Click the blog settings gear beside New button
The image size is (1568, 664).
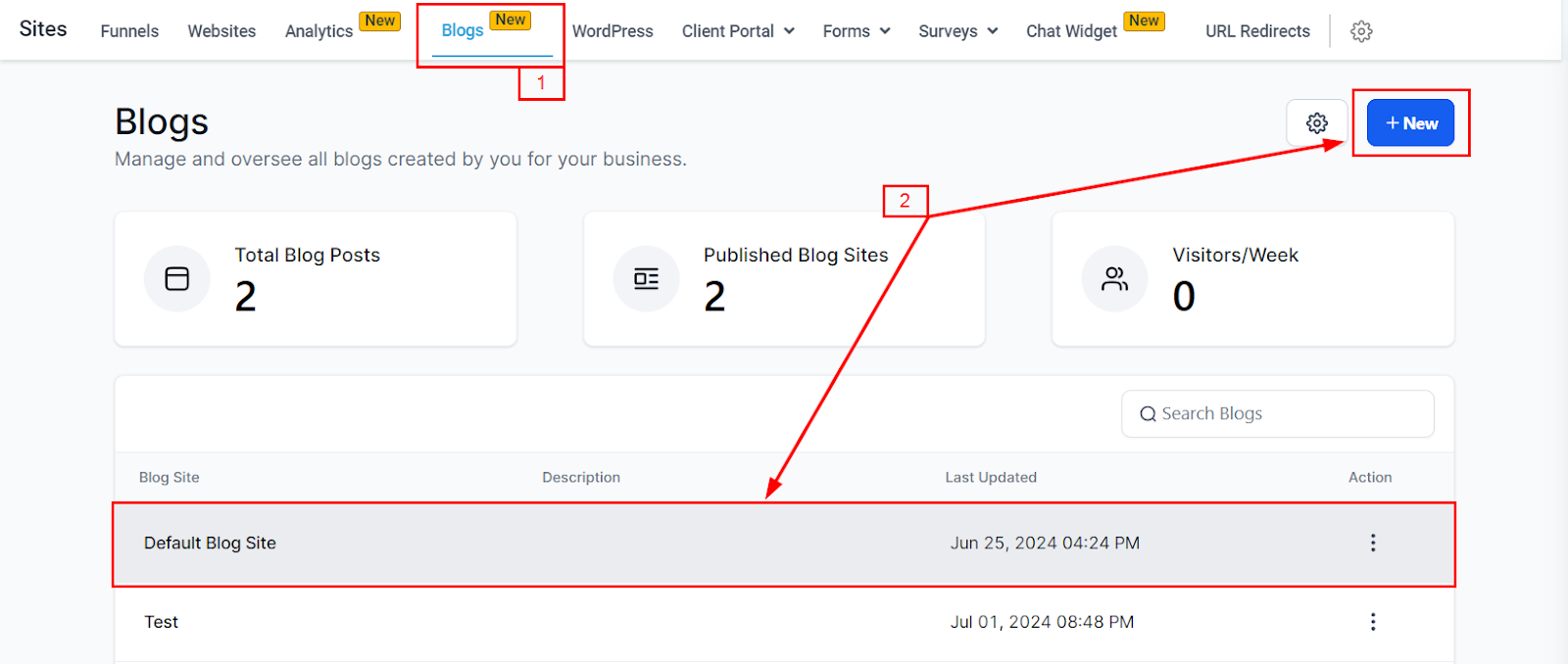click(x=1317, y=123)
